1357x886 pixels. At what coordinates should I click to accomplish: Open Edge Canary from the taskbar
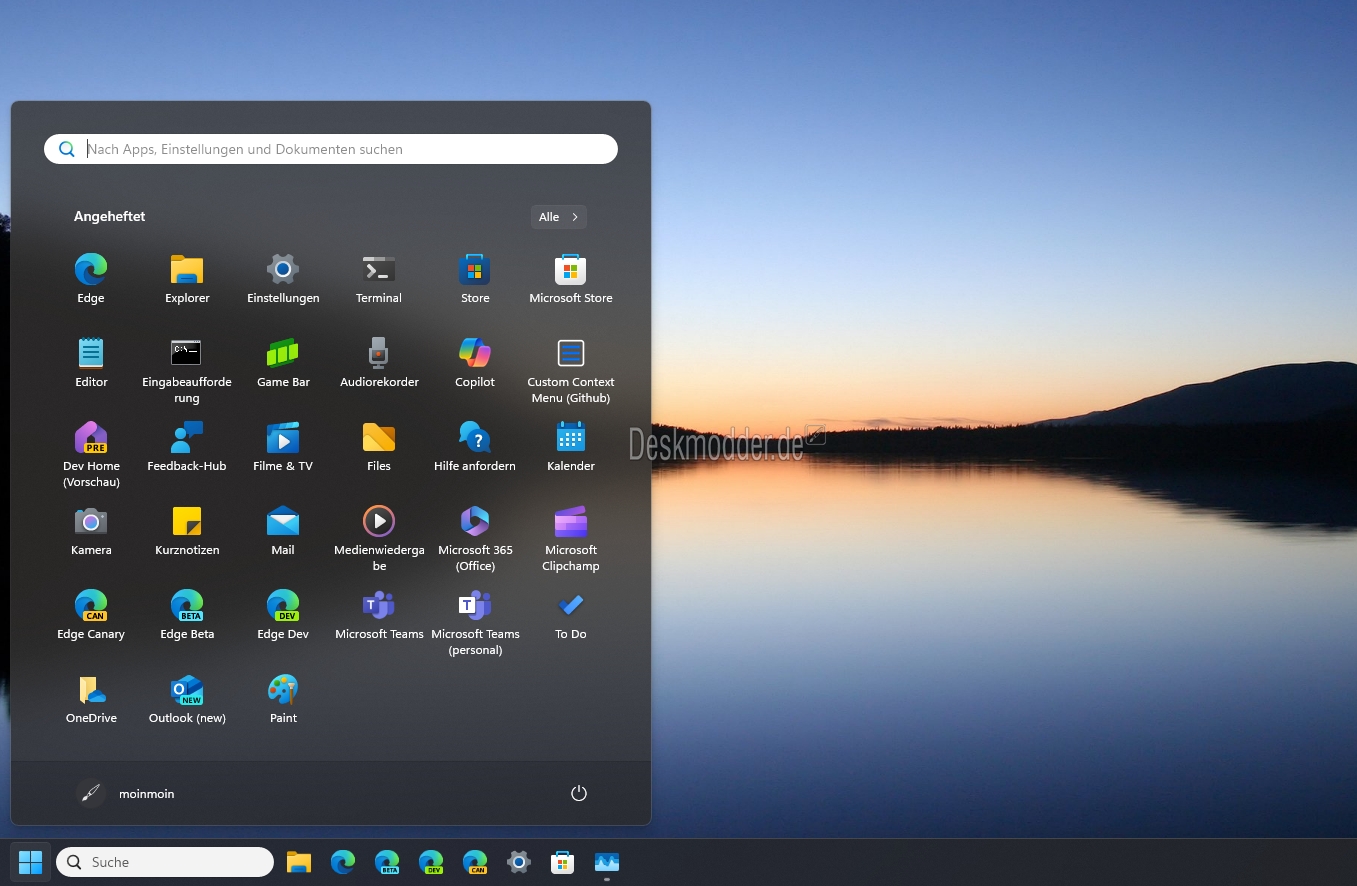point(475,862)
